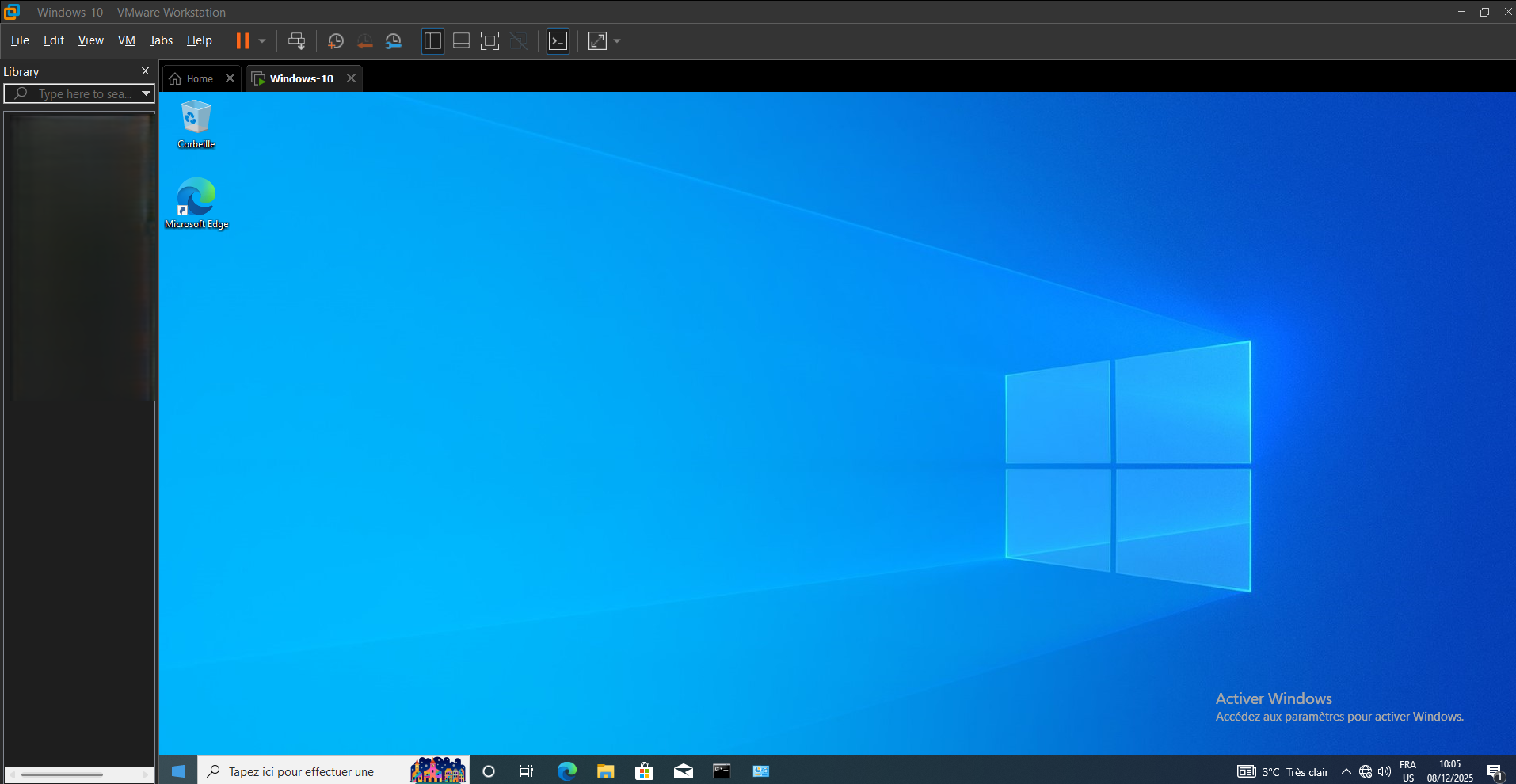Click the Windows Start button
1516x784 pixels.
pyautogui.click(x=178, y=771)
